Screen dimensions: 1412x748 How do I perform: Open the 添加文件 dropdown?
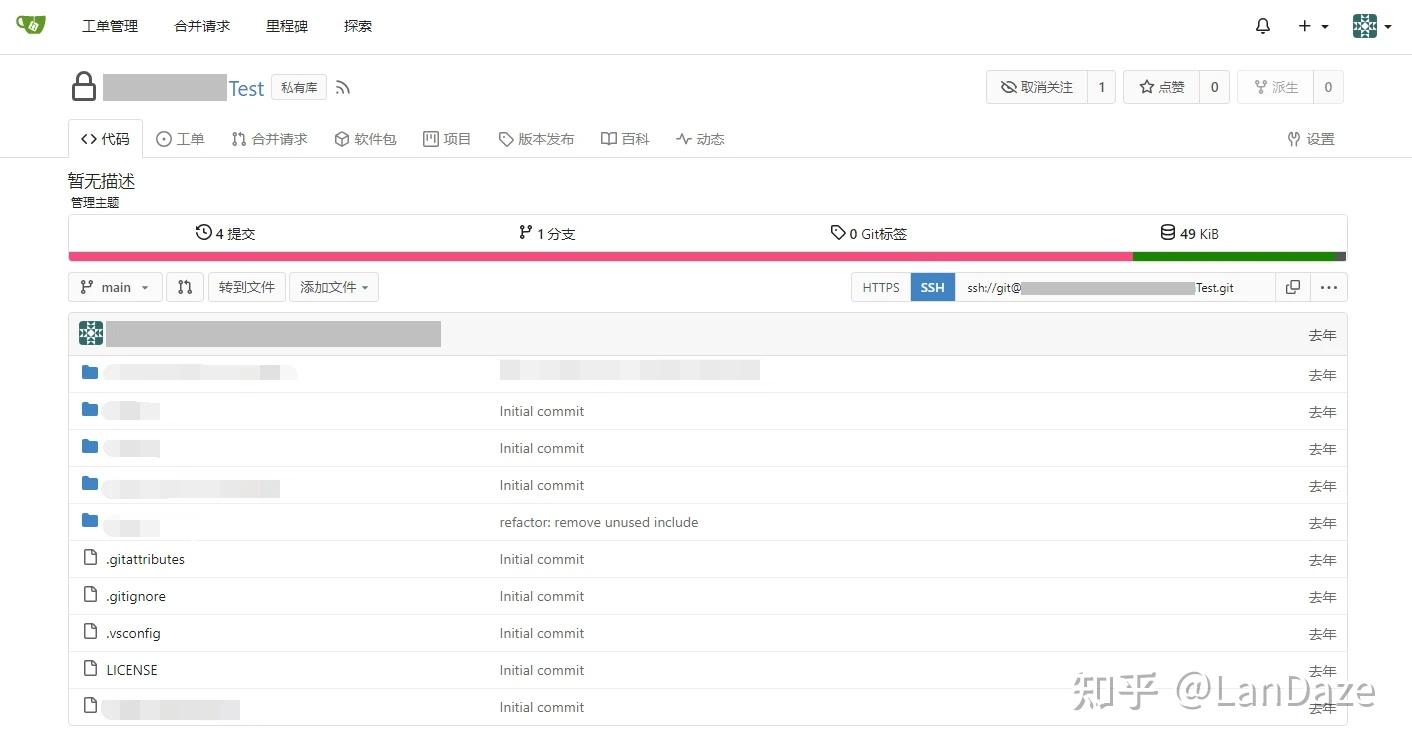[x=334, y=287]
